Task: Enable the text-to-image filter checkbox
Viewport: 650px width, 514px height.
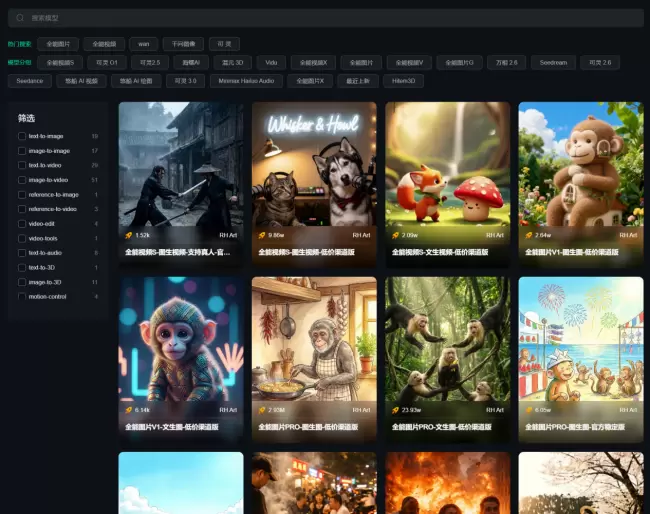Action: pos(22,136)
